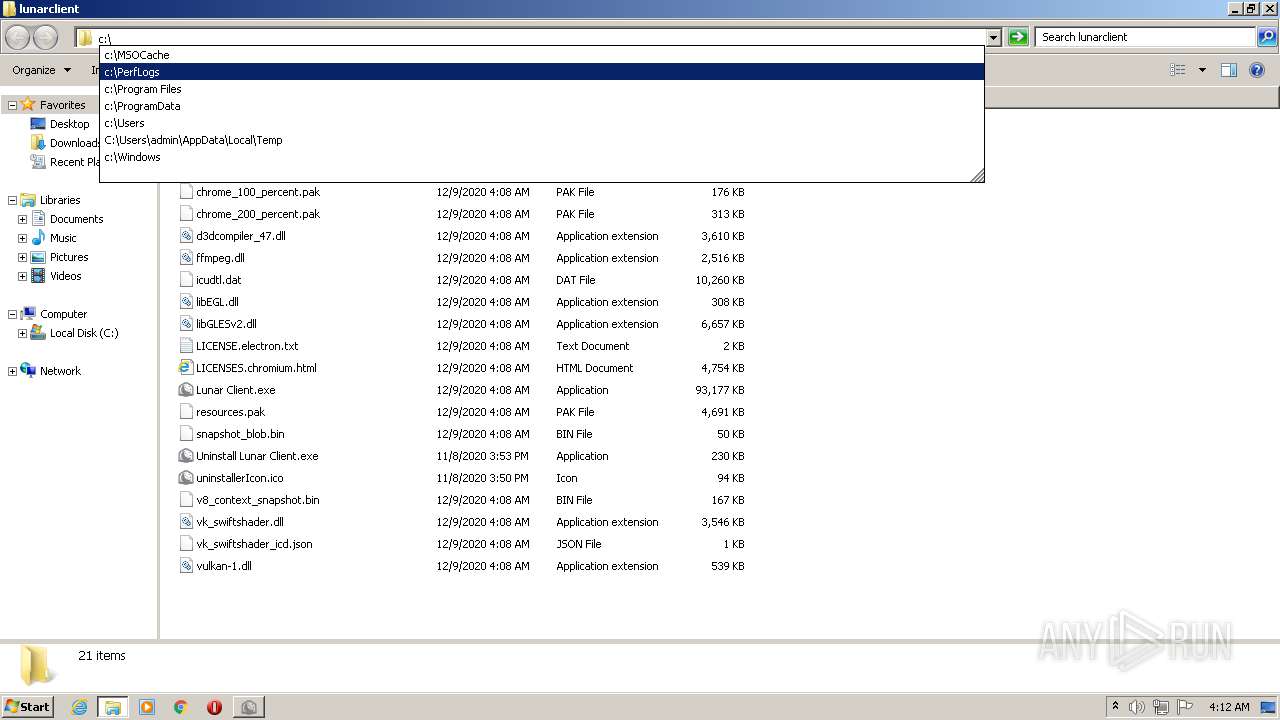Expand the Pictures library node
1280x720 pixels.
coord(22,257)
